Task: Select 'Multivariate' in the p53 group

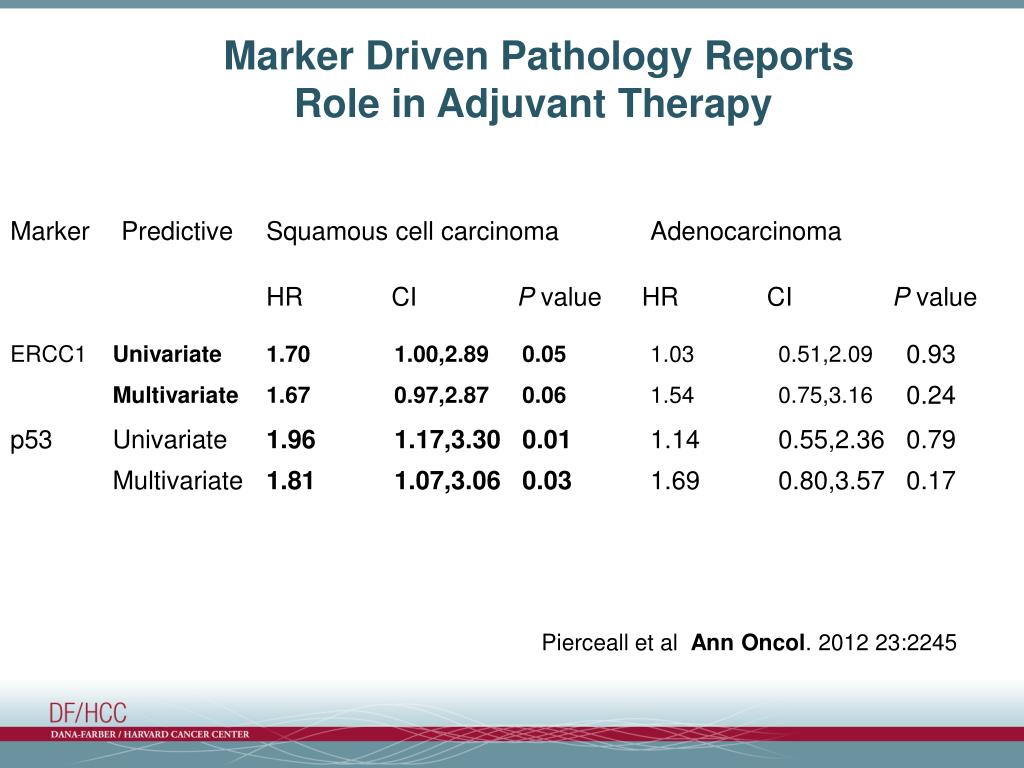Action: tap(178, 481)
